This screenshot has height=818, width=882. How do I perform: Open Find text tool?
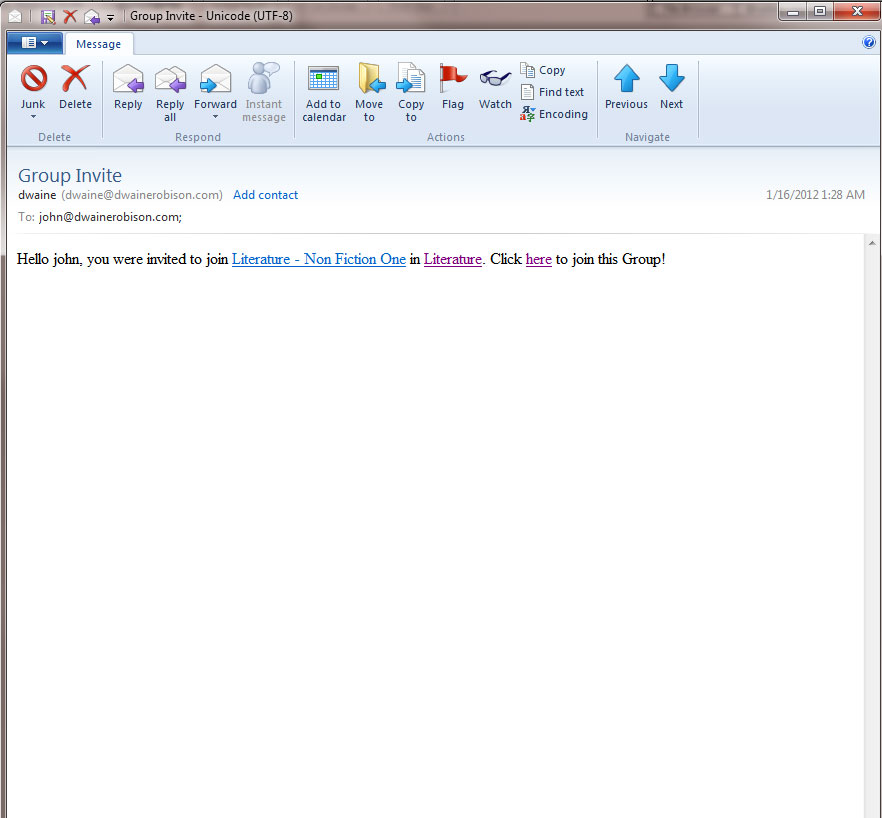point(552,92)
